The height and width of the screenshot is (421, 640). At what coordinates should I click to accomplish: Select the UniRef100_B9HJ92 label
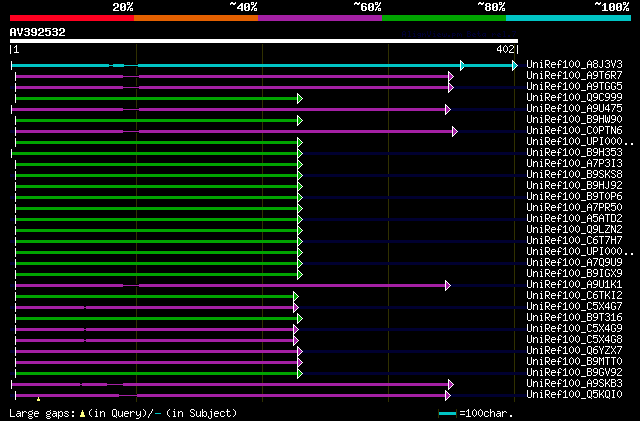pyautogui.click(x=574, y=186)
